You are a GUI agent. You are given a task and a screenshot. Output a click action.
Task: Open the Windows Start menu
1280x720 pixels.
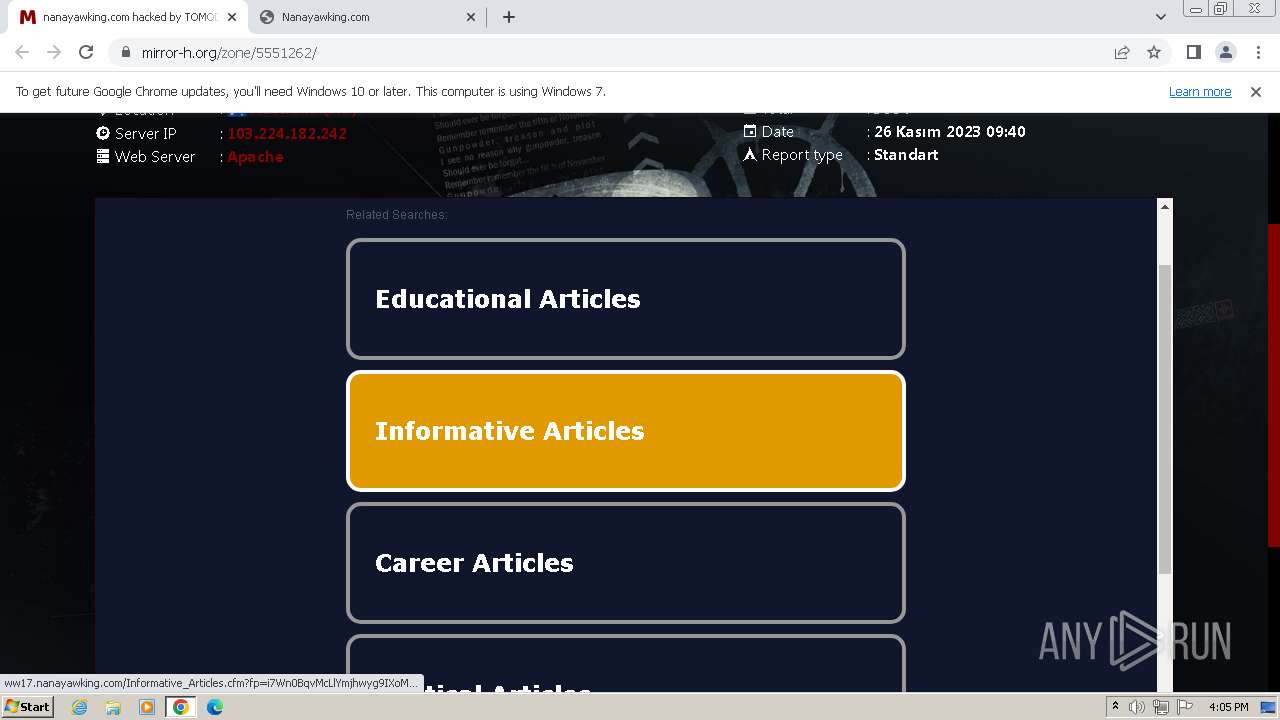click(x=27, y=707)
